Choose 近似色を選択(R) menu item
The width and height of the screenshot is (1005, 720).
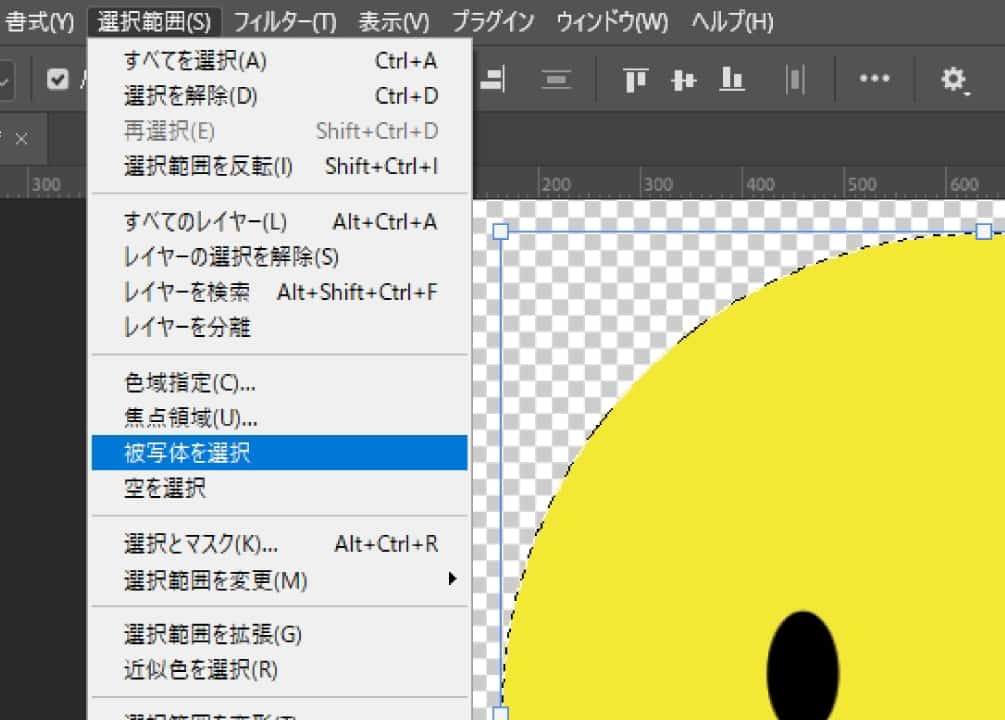[279, 670]
